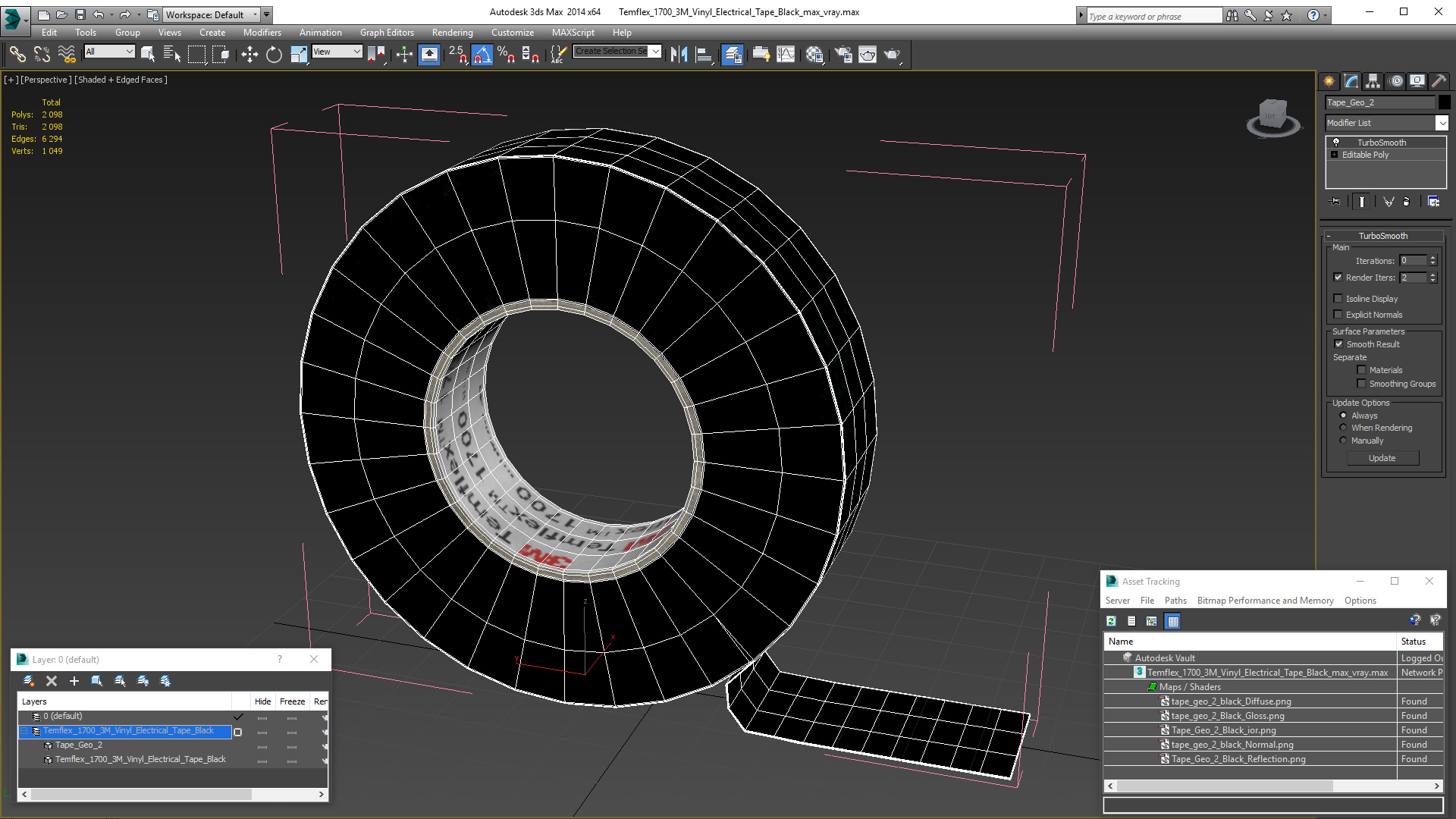
Task: Enable Separate by Smoothing Groups checkbox
Action: point(1361,384)
